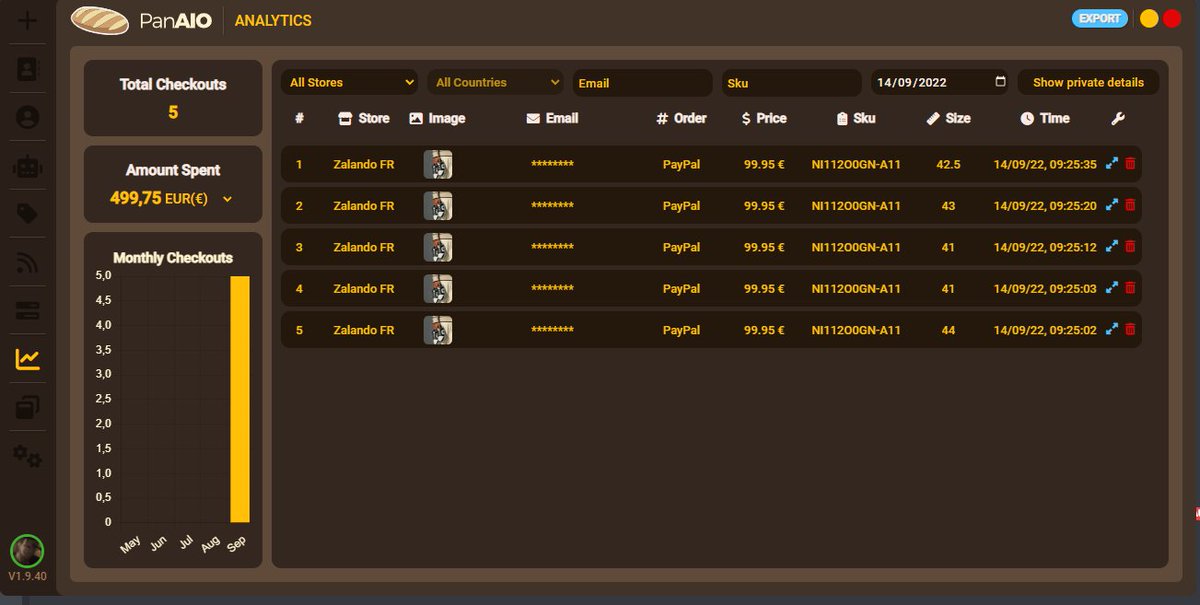Click the Order column header
This screenshot has height=605, width=1200.
(681, 118)
